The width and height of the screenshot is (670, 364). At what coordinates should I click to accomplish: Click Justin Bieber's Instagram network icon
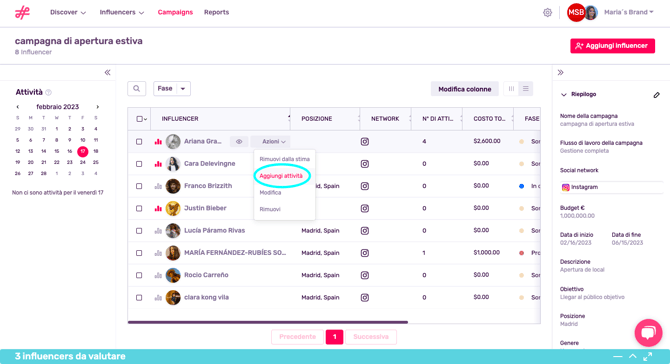[x=364, y=208]
